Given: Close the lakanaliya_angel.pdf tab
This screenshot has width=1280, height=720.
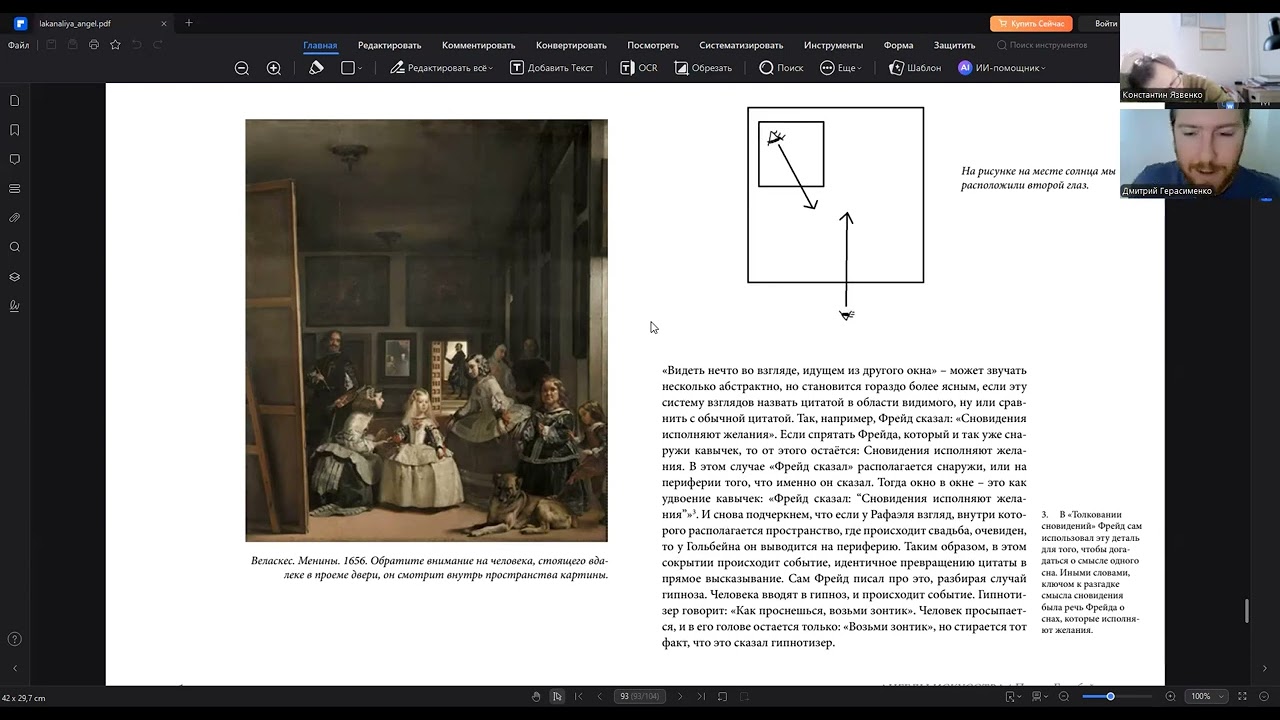Looking at the screenshot, I should [164, 23].
